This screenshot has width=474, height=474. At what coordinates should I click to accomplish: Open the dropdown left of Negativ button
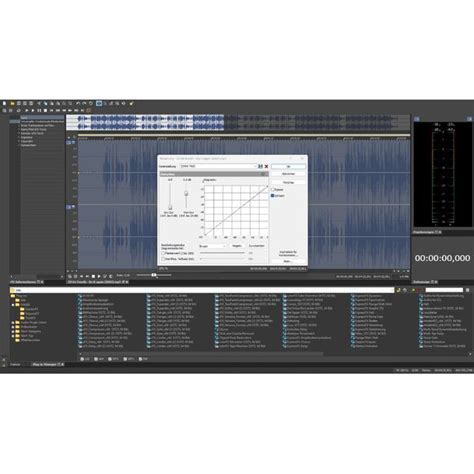tap(213, 246)
